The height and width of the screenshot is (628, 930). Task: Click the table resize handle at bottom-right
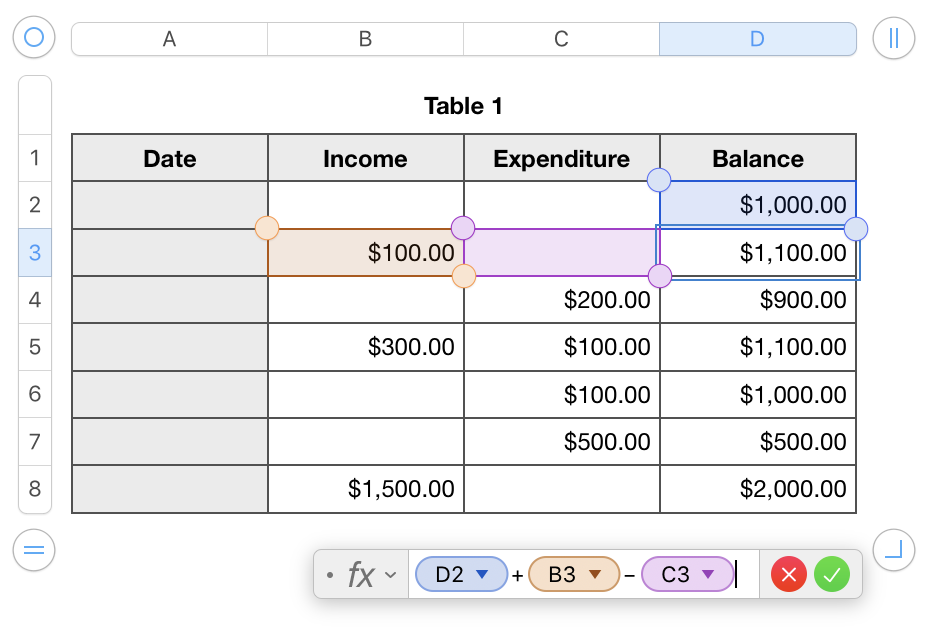point(893,549)
